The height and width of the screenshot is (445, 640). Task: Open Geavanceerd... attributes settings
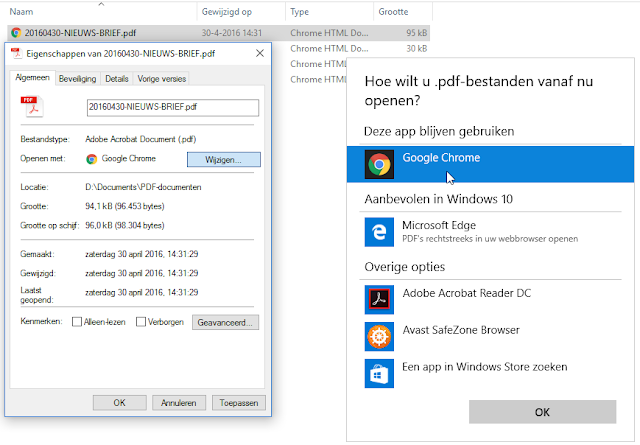pos(225,323)
